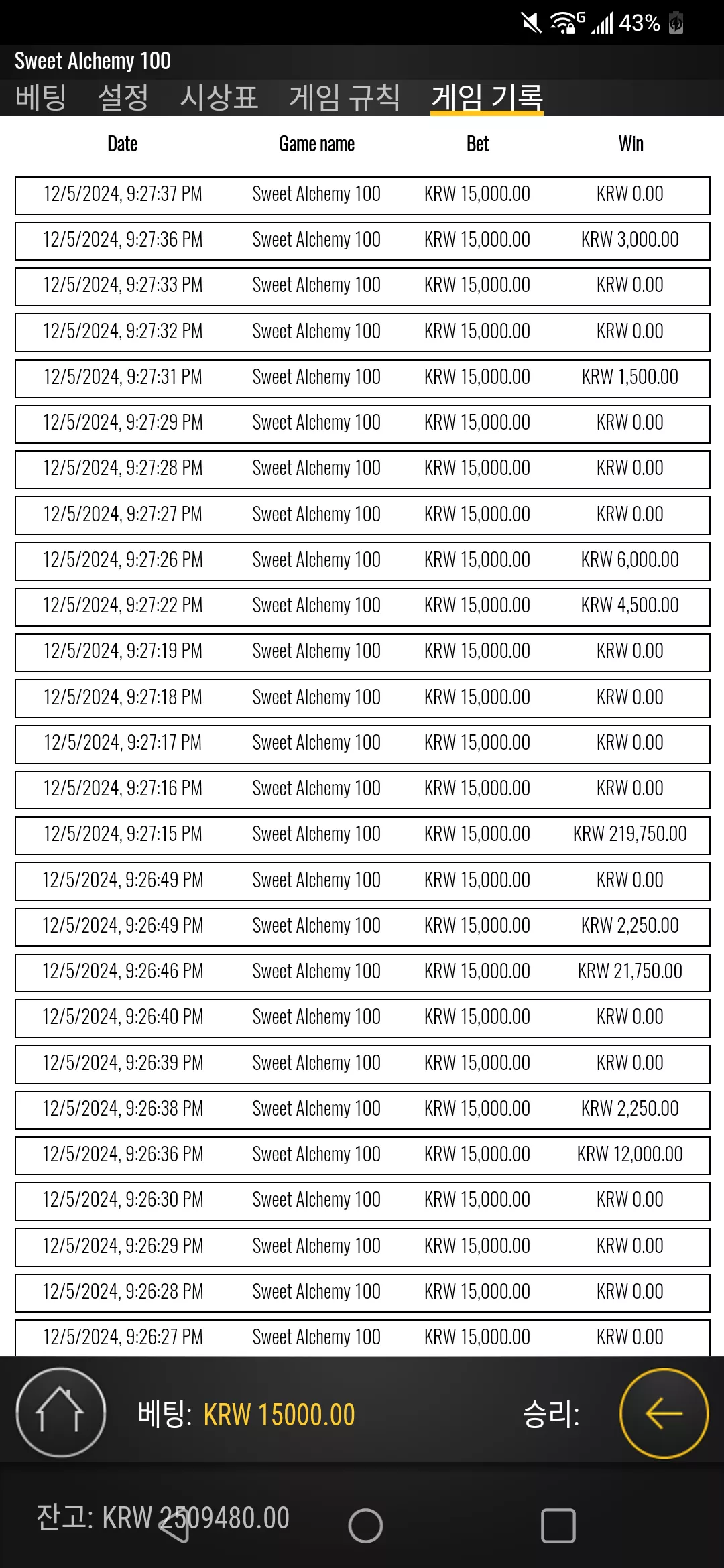Tap the Win column header
Screen dimensions: 724x1568
631,144
